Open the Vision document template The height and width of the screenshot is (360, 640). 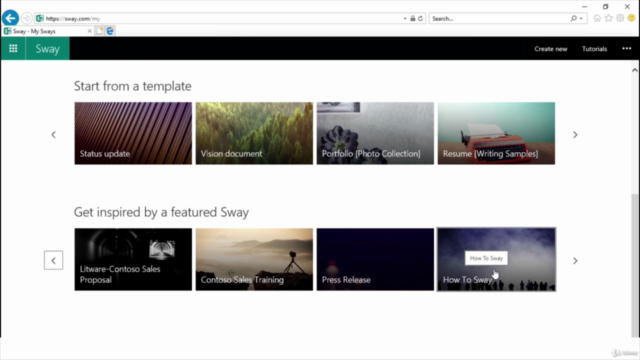pyautogui.click(x=254, y=133)
